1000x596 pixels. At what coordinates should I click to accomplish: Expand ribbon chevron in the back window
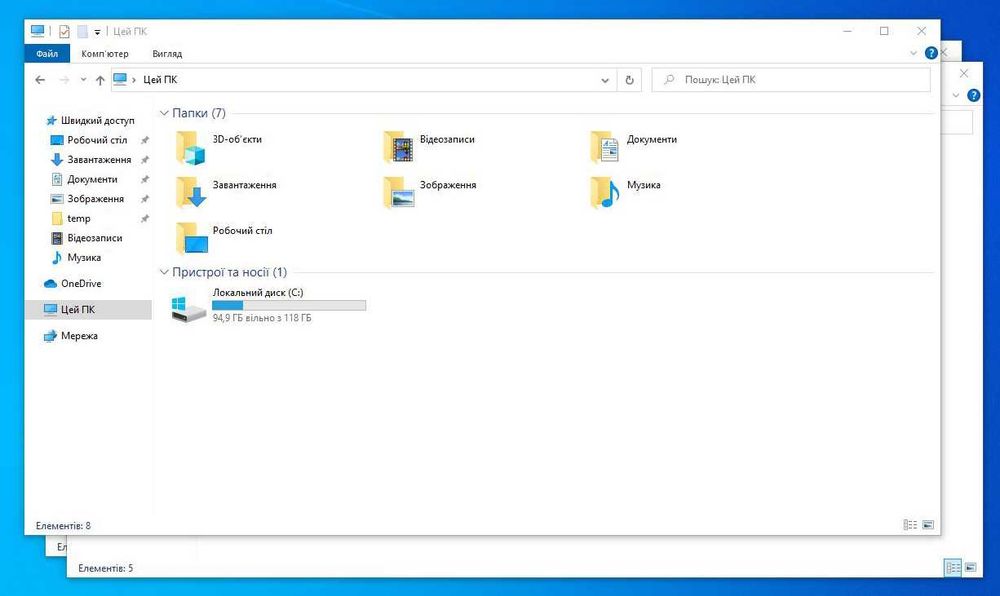coord(955,96)
